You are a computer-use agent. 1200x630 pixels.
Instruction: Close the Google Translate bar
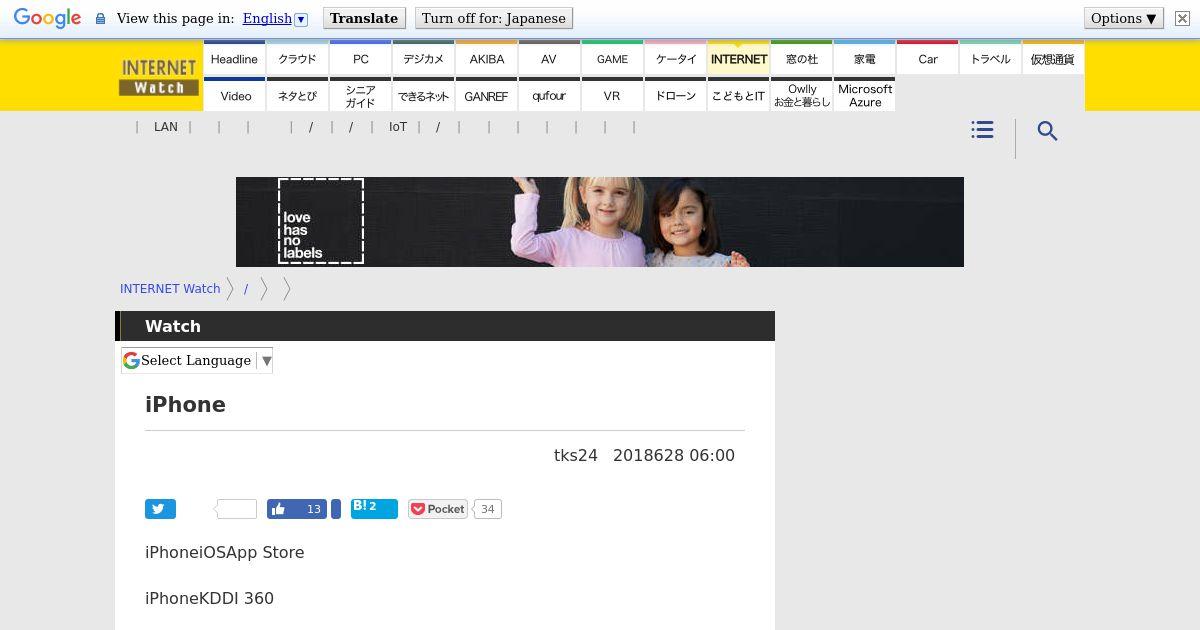pyautogui.click(x=1181, y=19)
